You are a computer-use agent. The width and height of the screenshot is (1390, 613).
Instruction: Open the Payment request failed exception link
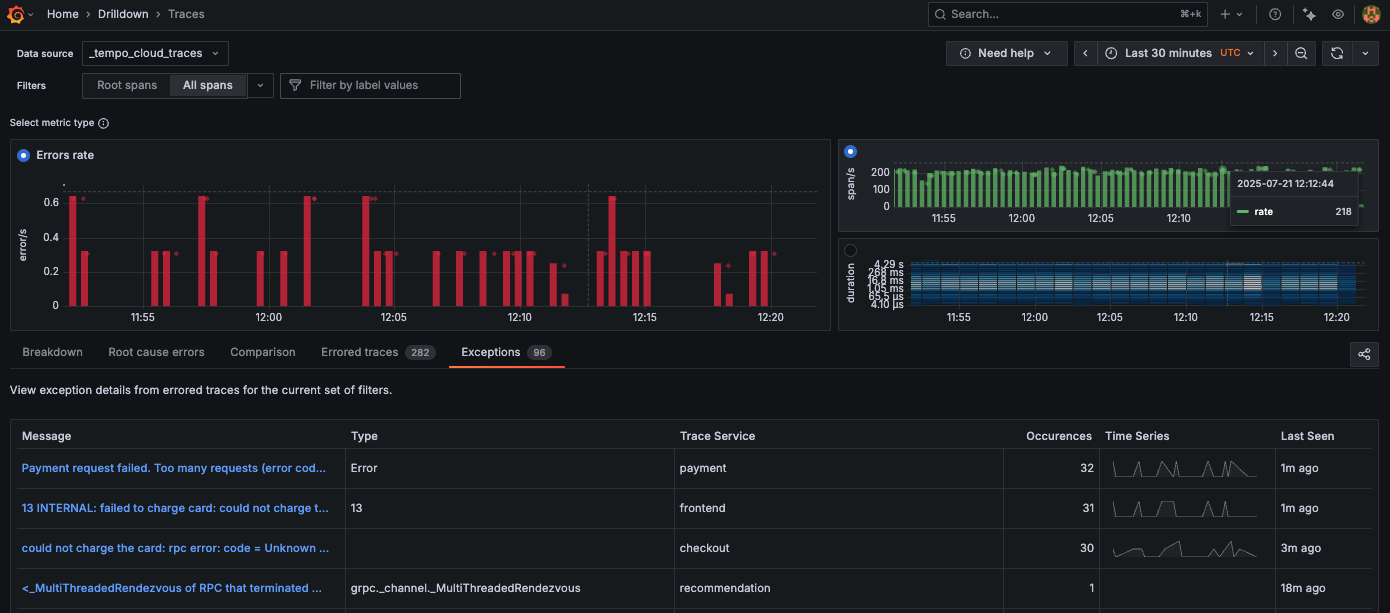(174, 468)
